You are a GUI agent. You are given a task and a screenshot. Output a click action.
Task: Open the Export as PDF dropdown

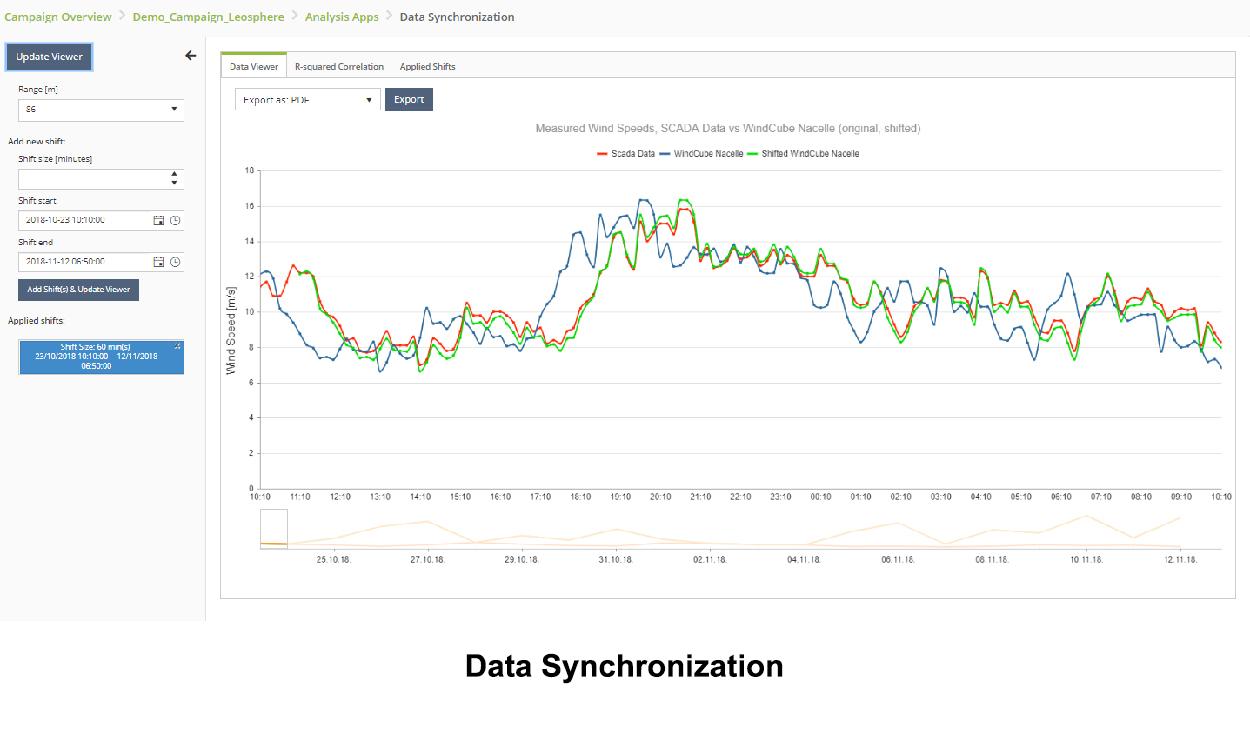[x=307, y=100]
